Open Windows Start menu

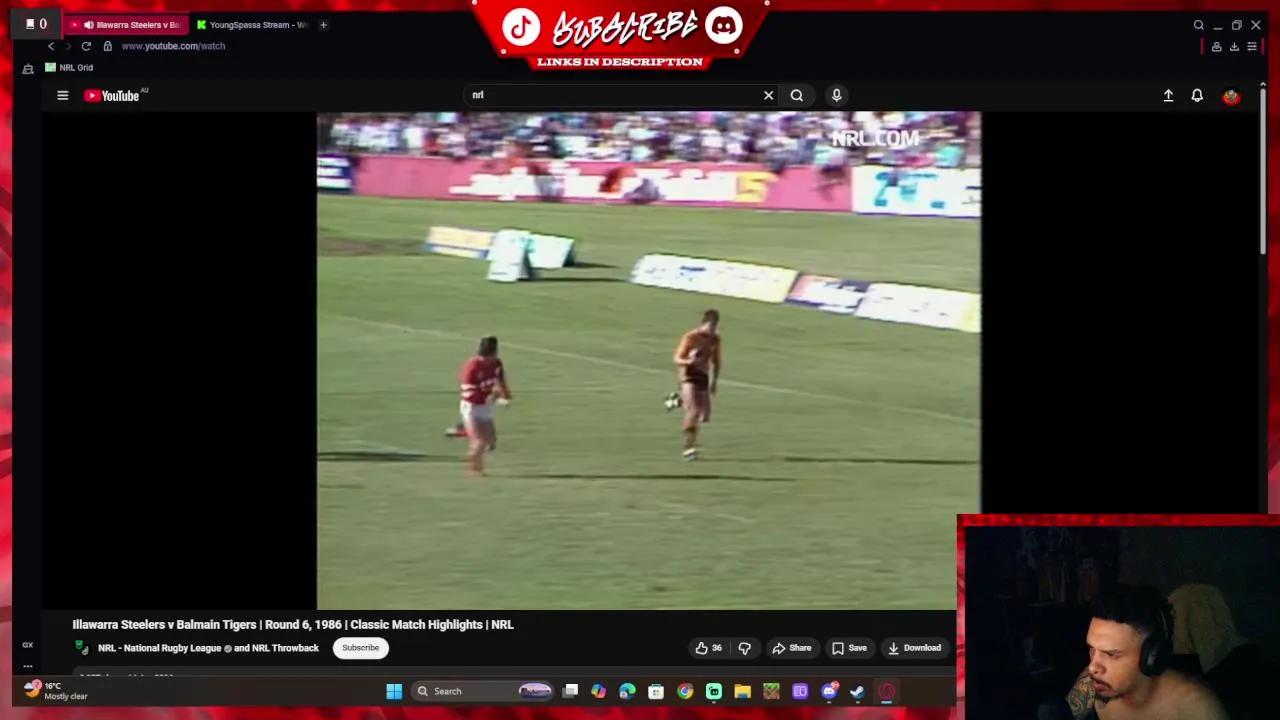(x=394, y=691)
